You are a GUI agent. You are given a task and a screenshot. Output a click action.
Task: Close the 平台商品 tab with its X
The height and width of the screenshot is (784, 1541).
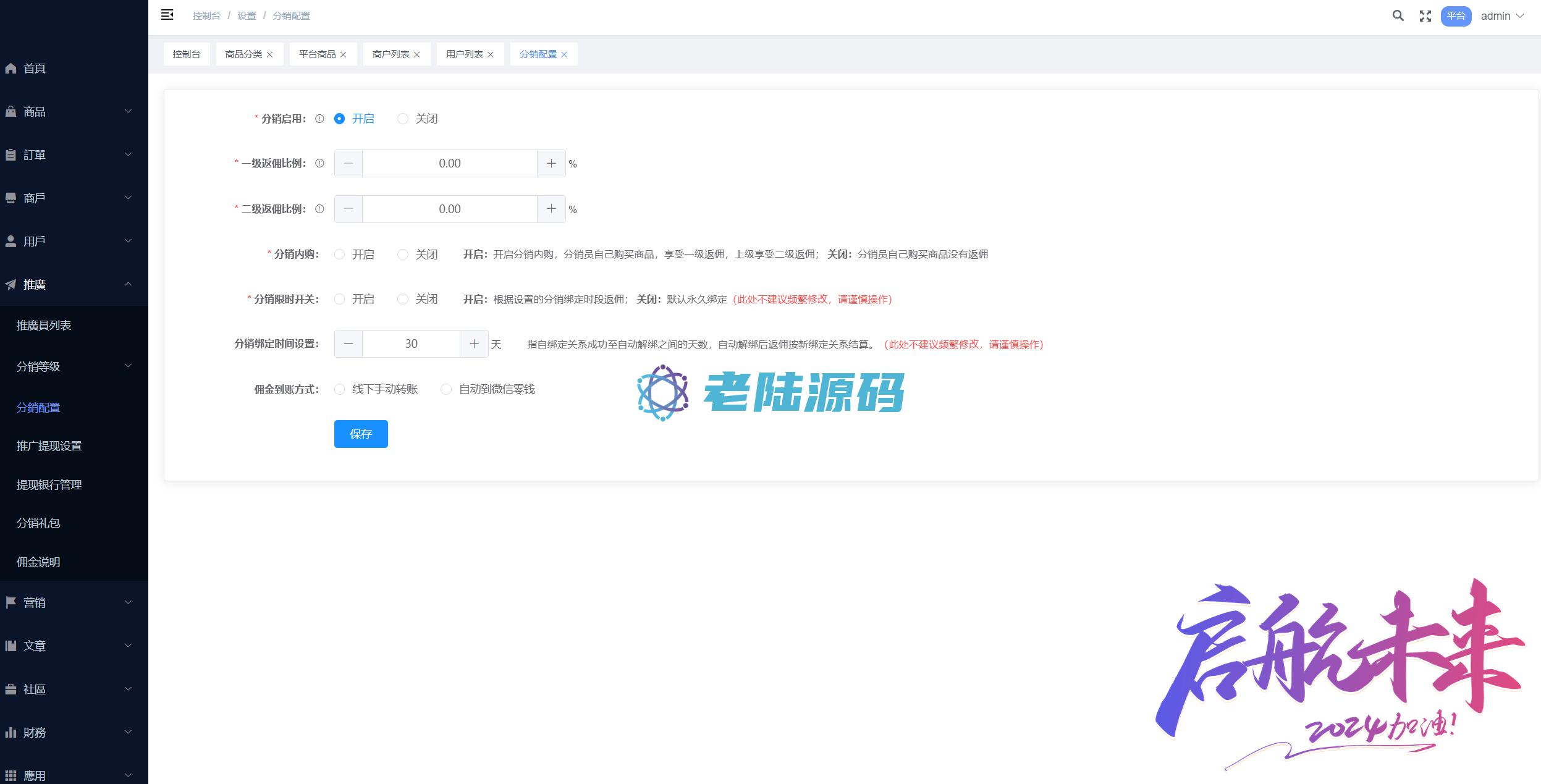pyautogui.click(x=343, y=54)
